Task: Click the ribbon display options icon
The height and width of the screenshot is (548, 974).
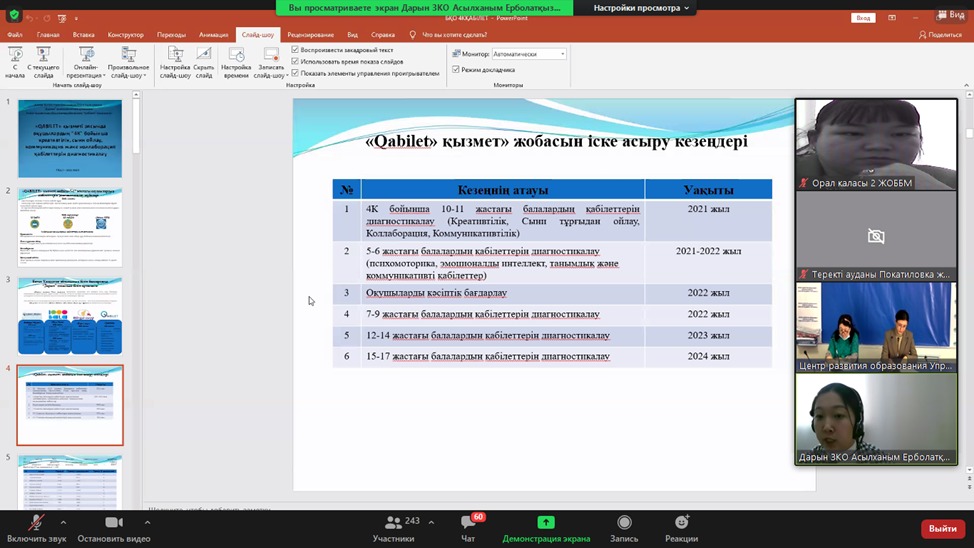Action: (x=892, y=18)
